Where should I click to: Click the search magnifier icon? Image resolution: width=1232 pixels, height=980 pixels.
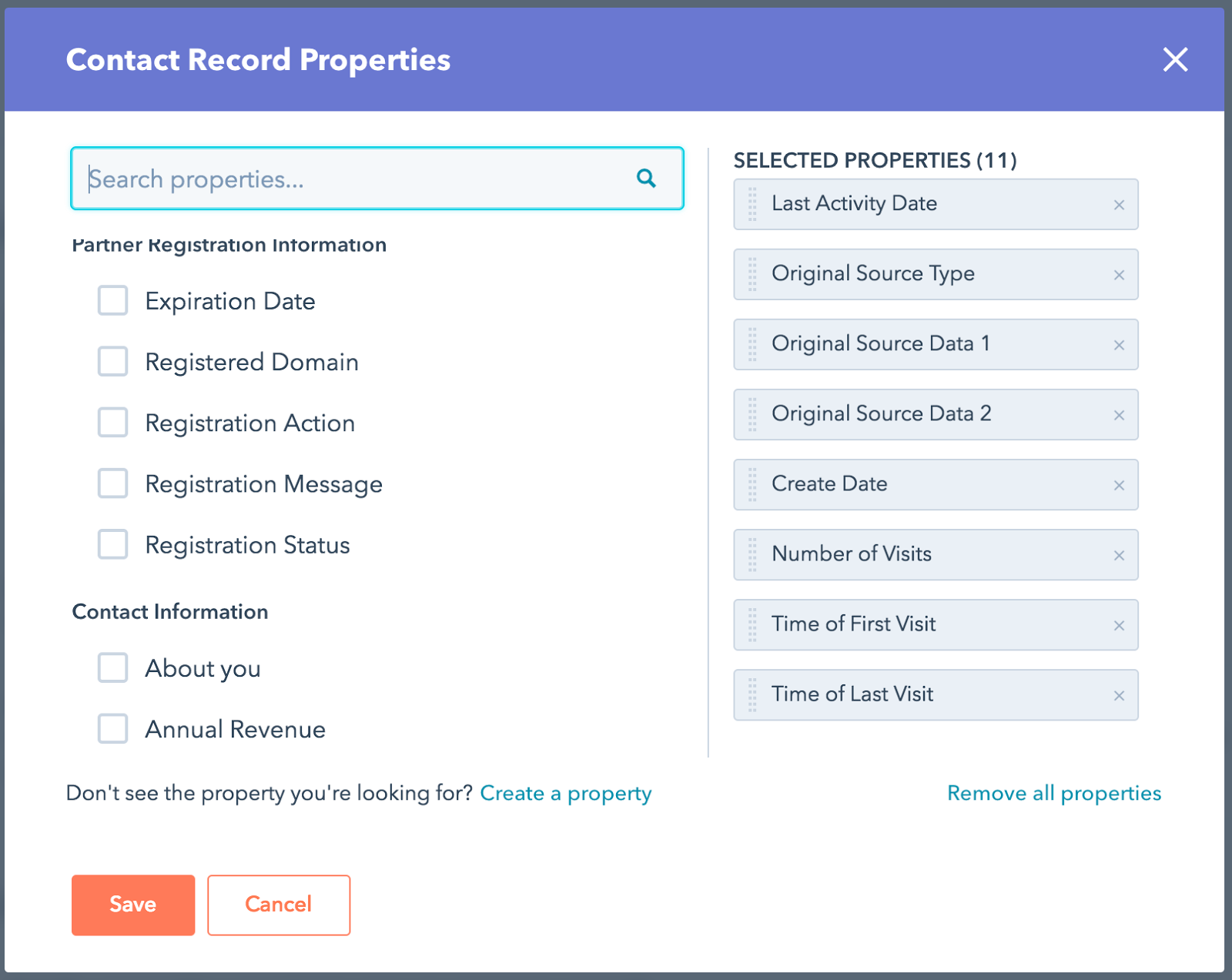pos(646,179)
